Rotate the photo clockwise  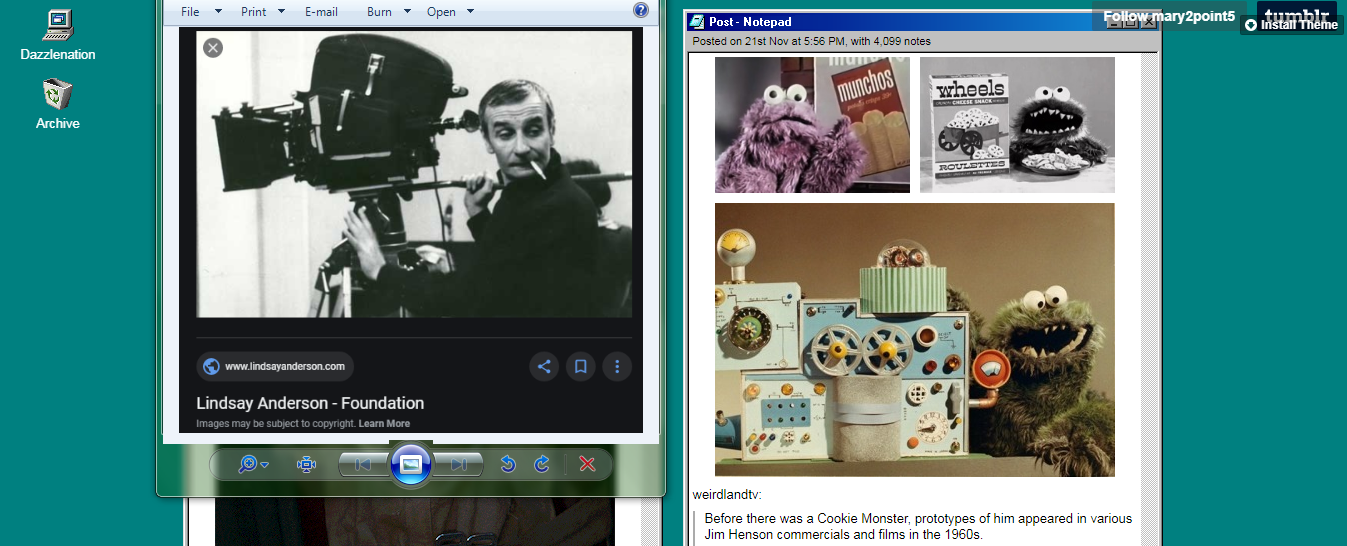point(542,464)
